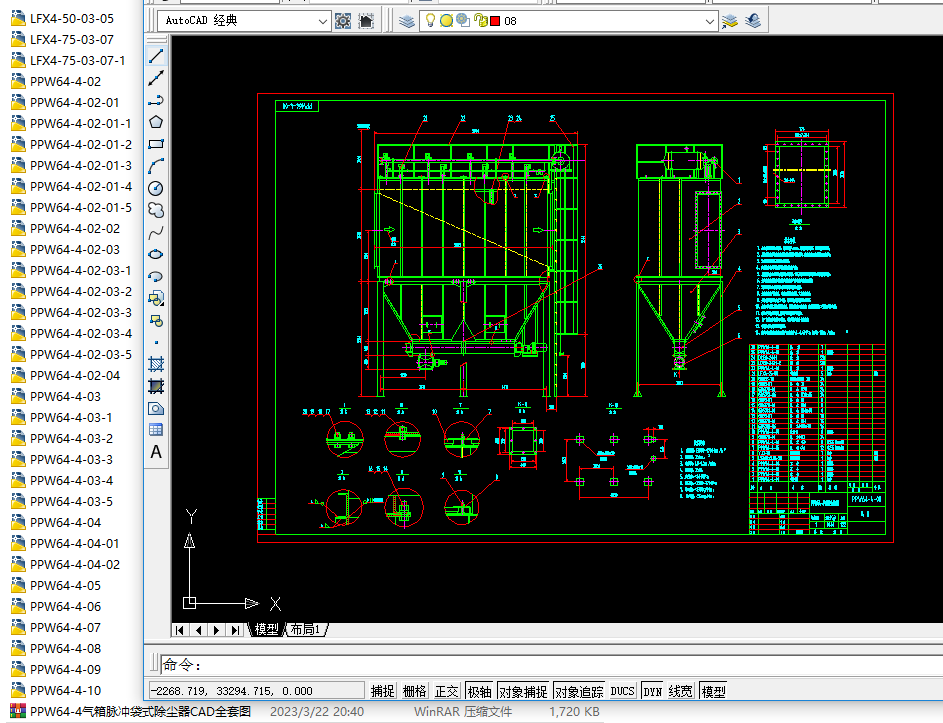This screenshot has width=943, height=723.
Task: Select the Multiline Text tool
Action: [156, 452]
